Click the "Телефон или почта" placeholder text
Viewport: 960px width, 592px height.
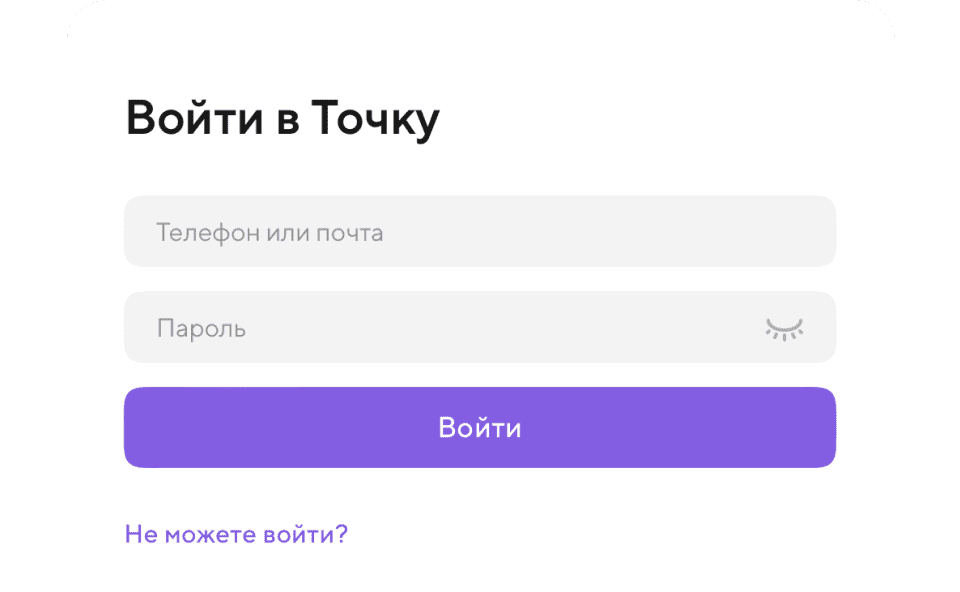click(x=270, y=234)
